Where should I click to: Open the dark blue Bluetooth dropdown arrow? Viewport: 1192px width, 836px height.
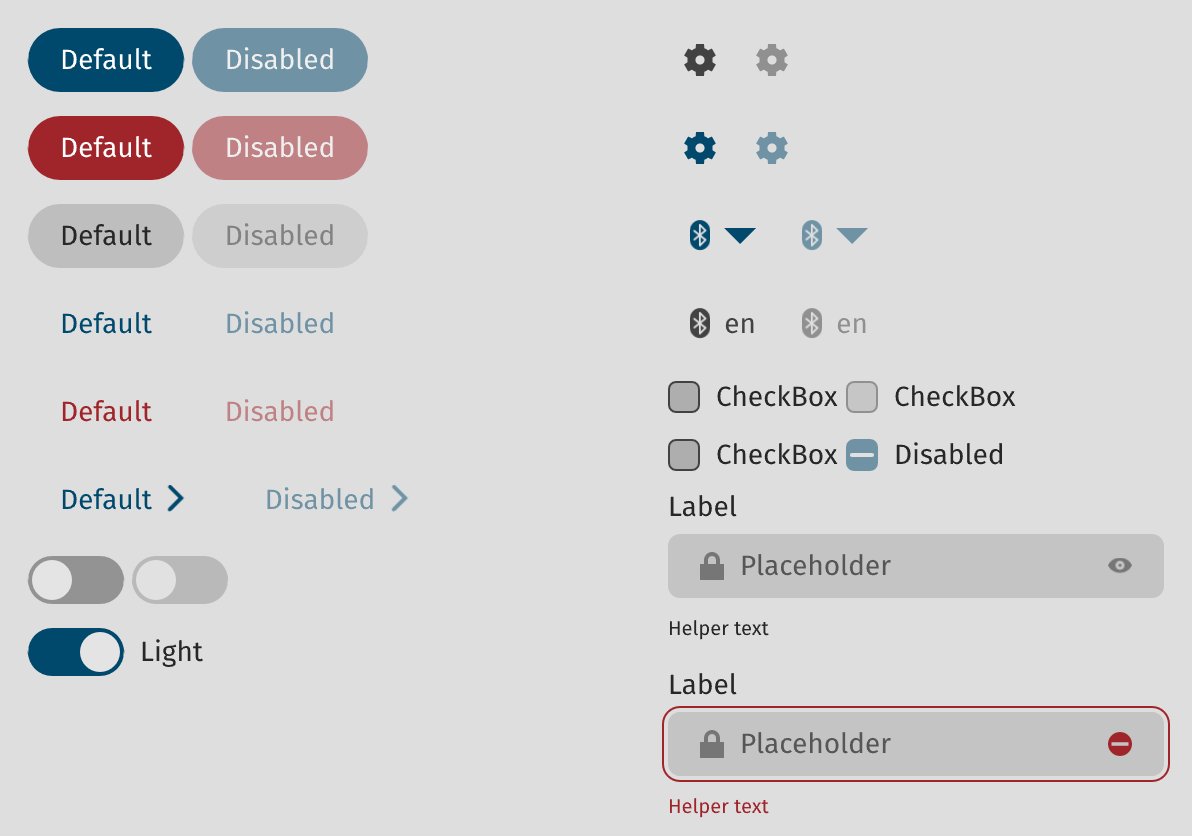(740, 236)
